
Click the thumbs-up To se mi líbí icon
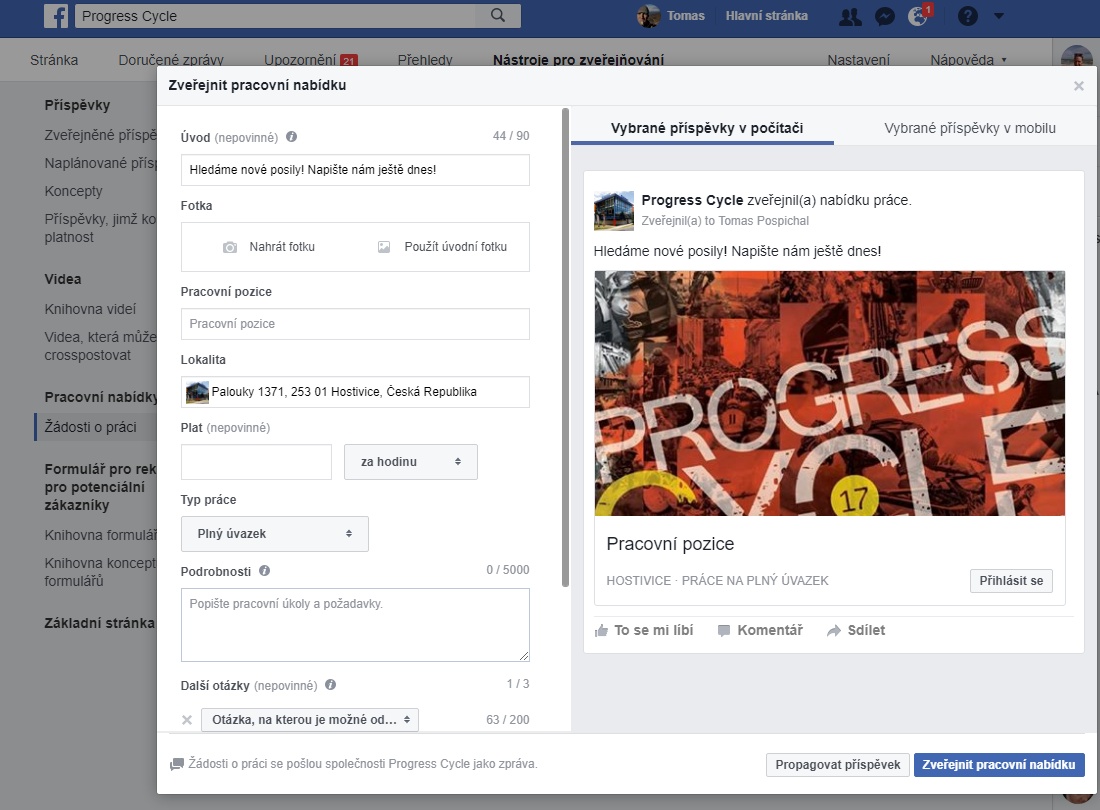tap(601, 630)
